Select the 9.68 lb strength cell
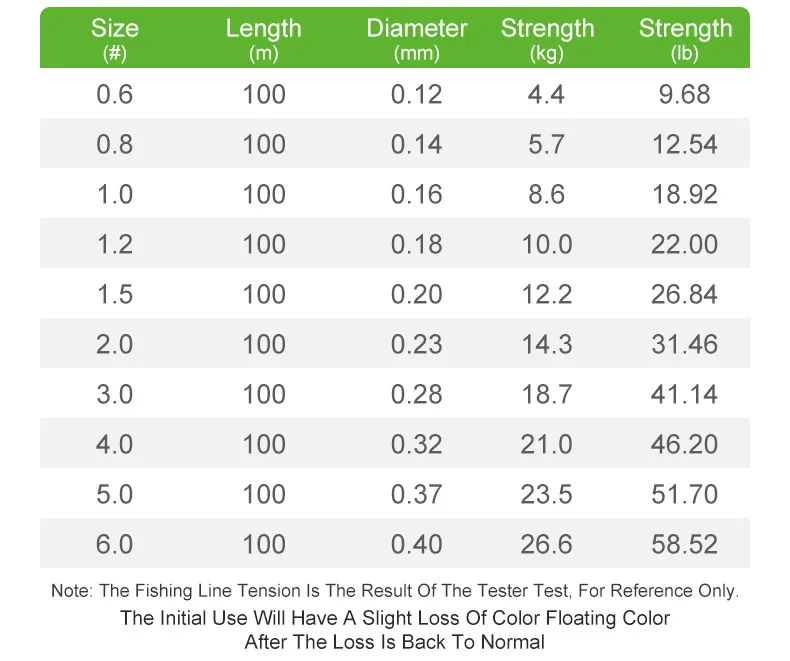The image size is (790, 661). [x=685, y=95]
